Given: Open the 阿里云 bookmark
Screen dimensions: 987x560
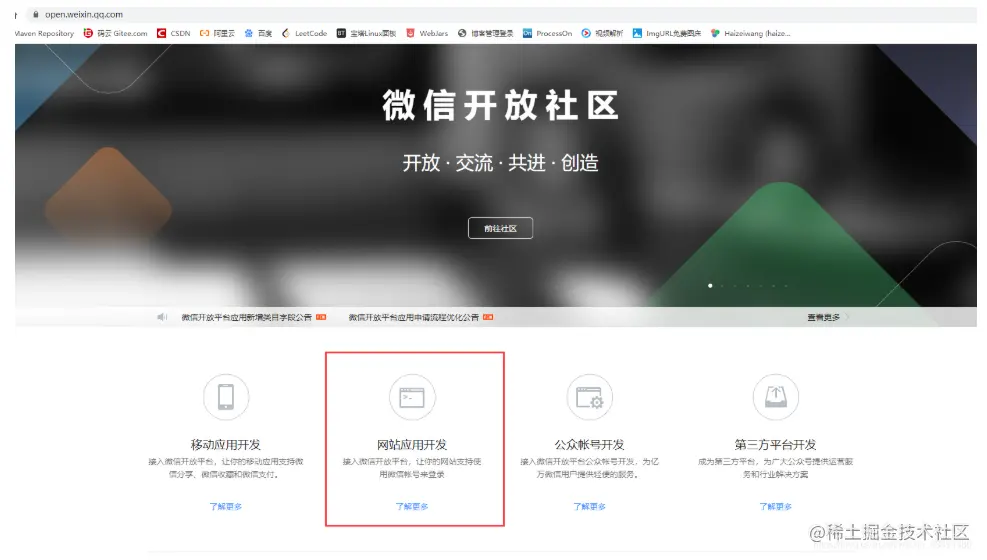Looking at the screenshot, I should (217, 33).
